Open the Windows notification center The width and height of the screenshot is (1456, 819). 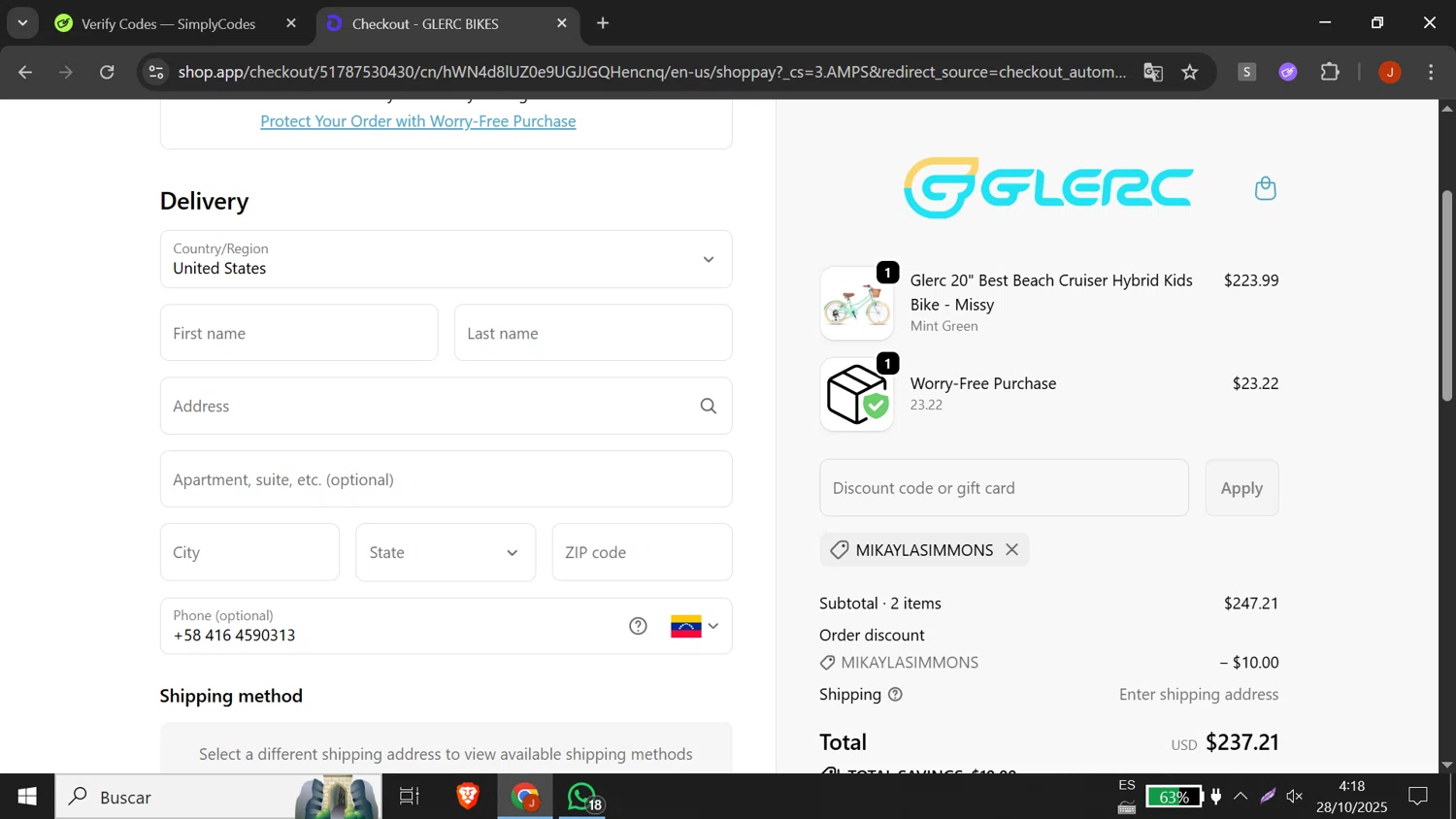[1418, 797]
